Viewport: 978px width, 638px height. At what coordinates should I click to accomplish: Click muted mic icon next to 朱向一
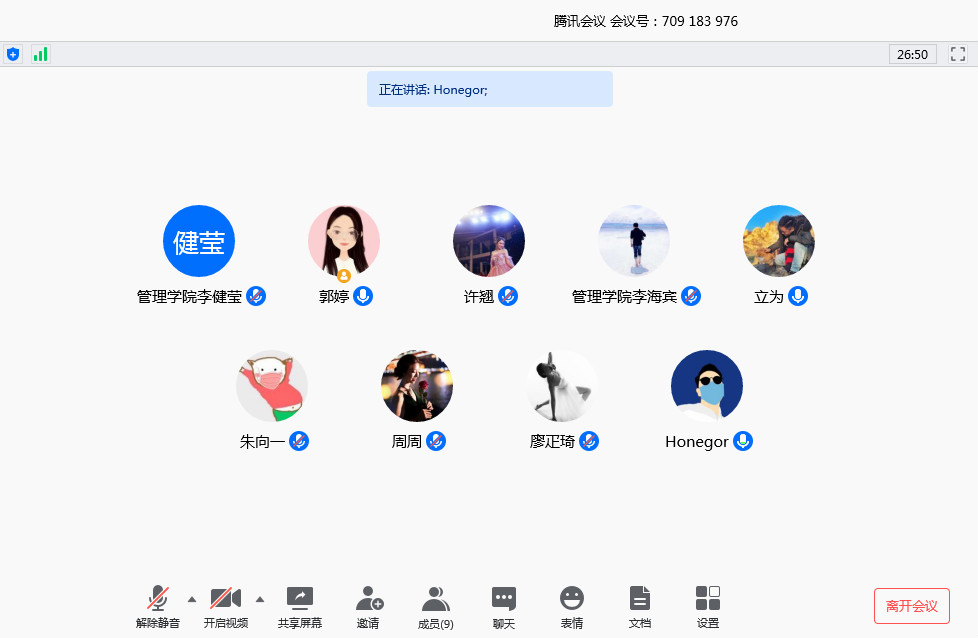tap(299, 442)
